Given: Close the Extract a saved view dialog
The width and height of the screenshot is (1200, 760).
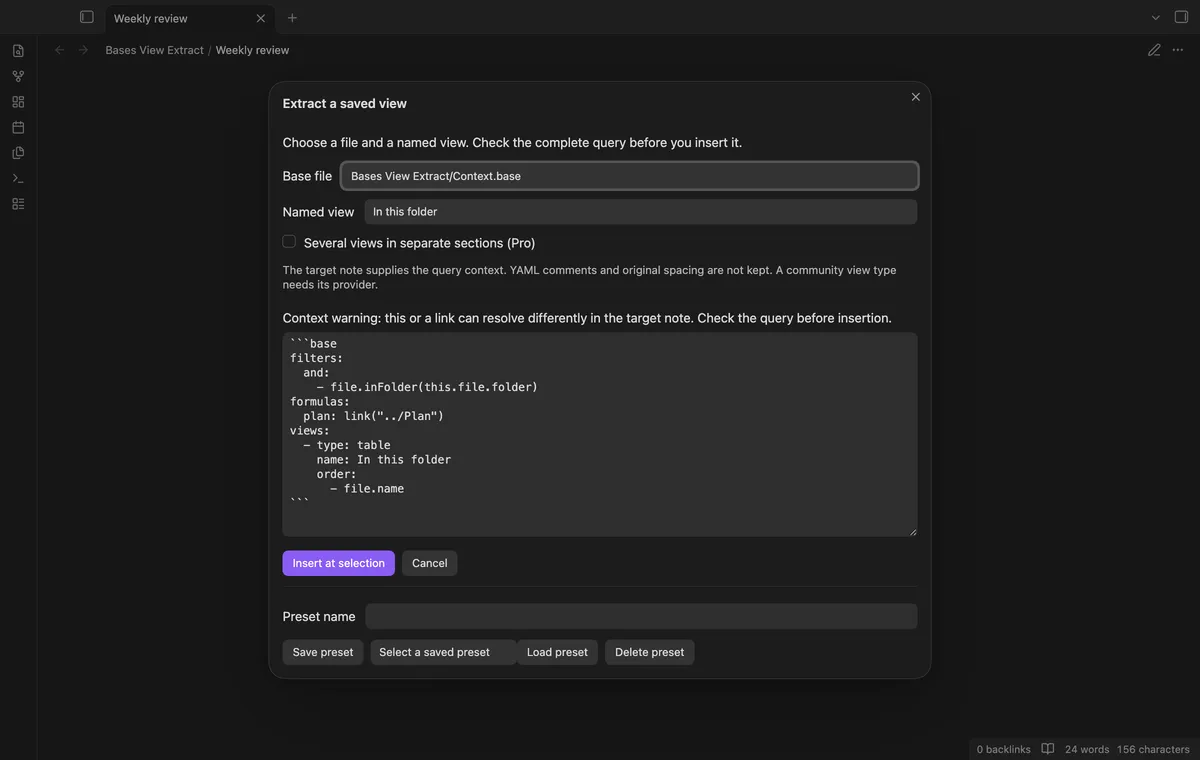Looking at the screenshot, I should (x=915, y=97).
